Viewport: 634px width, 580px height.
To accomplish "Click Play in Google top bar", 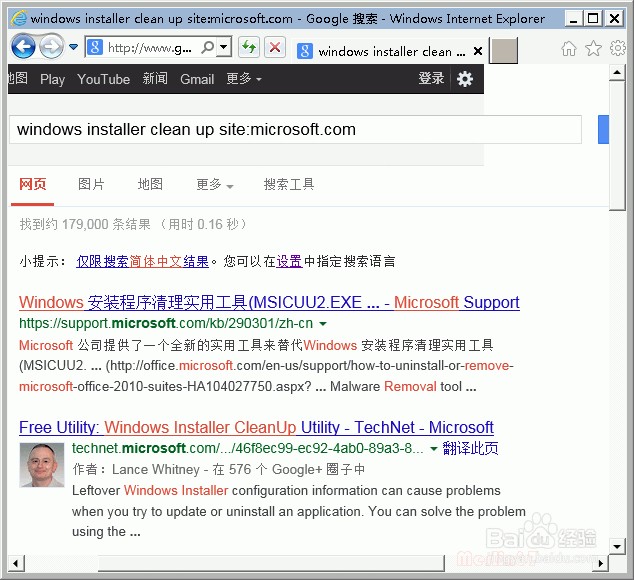I will [x=53, y=79].
